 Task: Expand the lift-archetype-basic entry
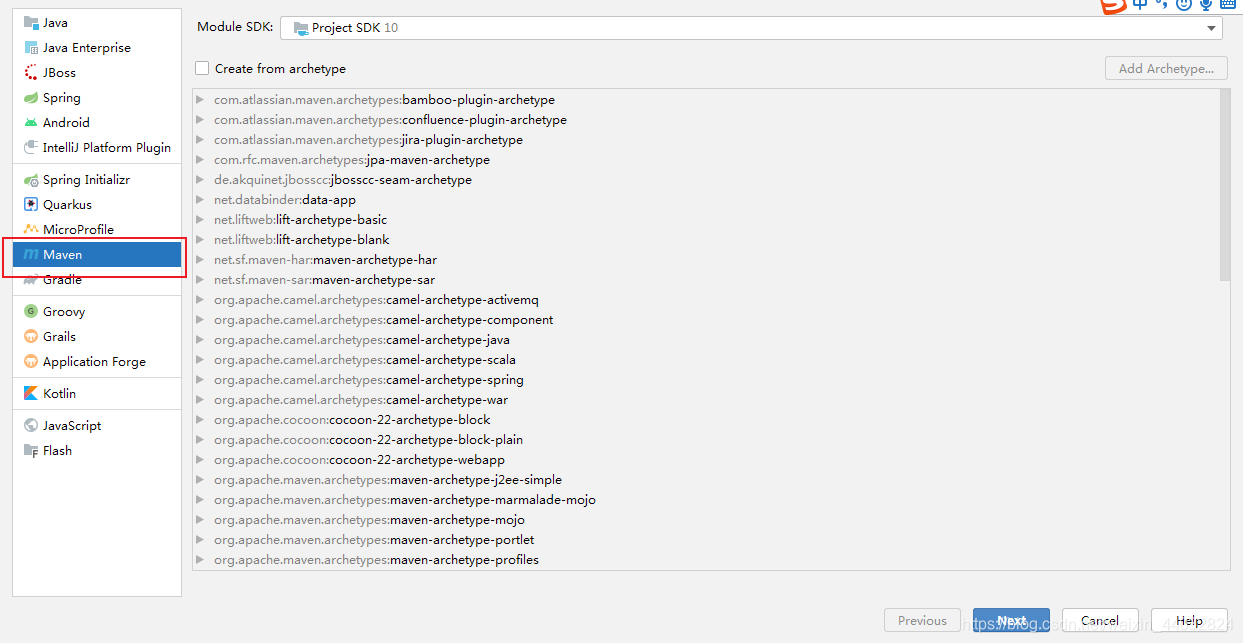[201, 220]
